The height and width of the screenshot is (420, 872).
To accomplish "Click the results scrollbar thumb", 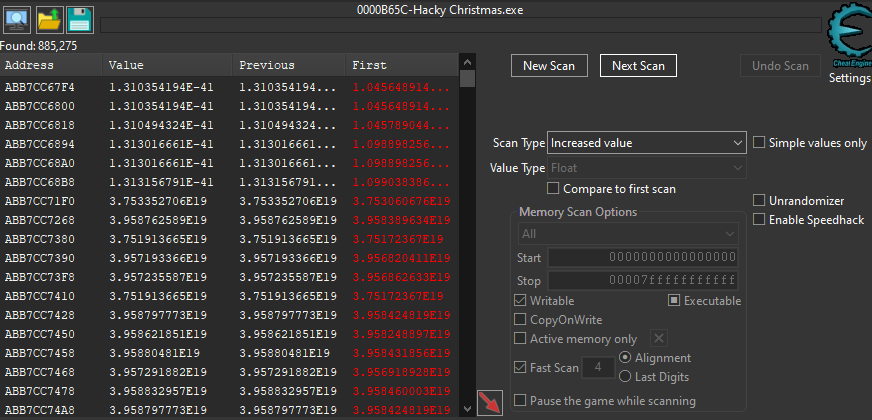I will (468, 78).
